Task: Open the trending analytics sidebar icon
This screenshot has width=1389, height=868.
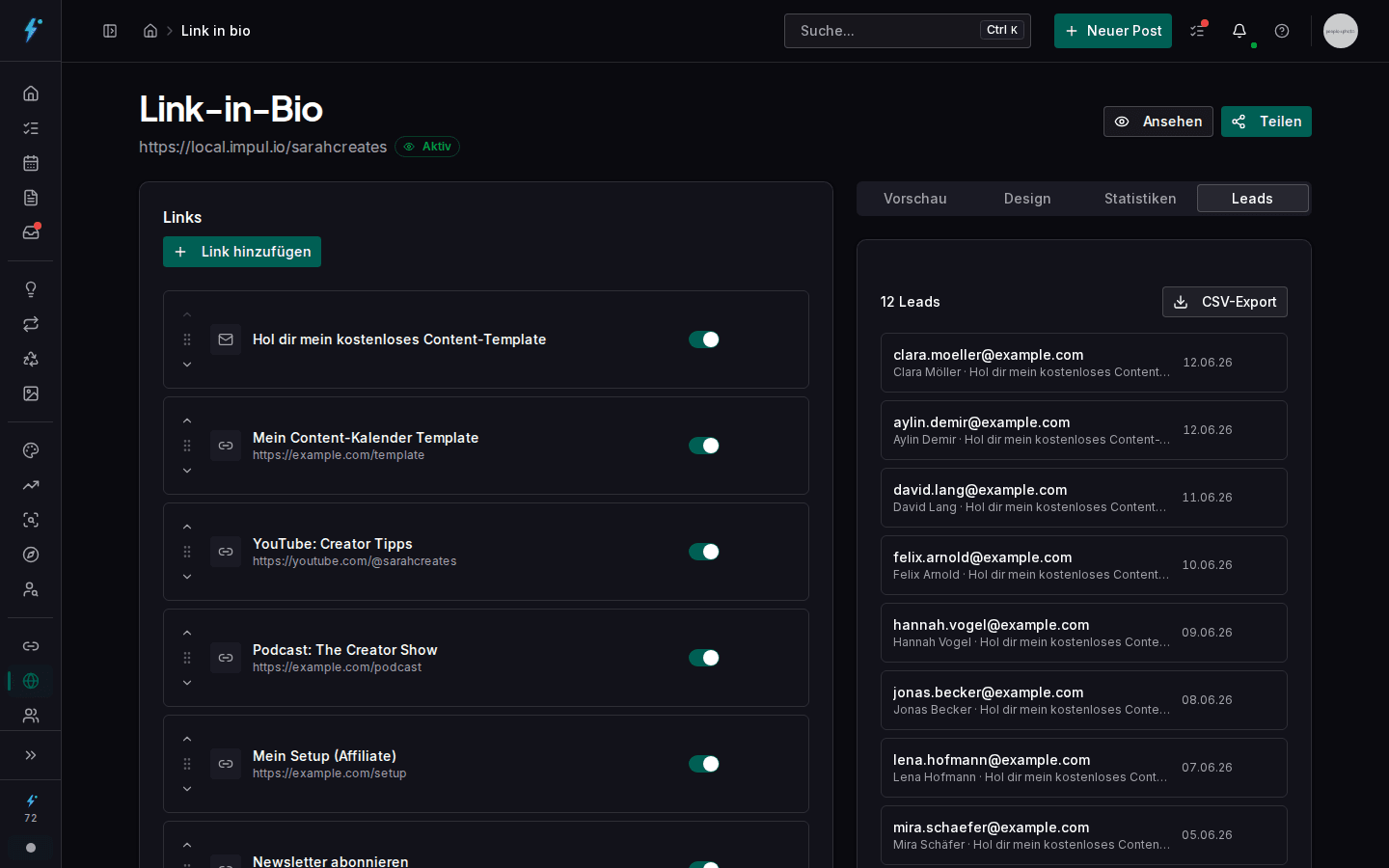Action: click(31, 485)
